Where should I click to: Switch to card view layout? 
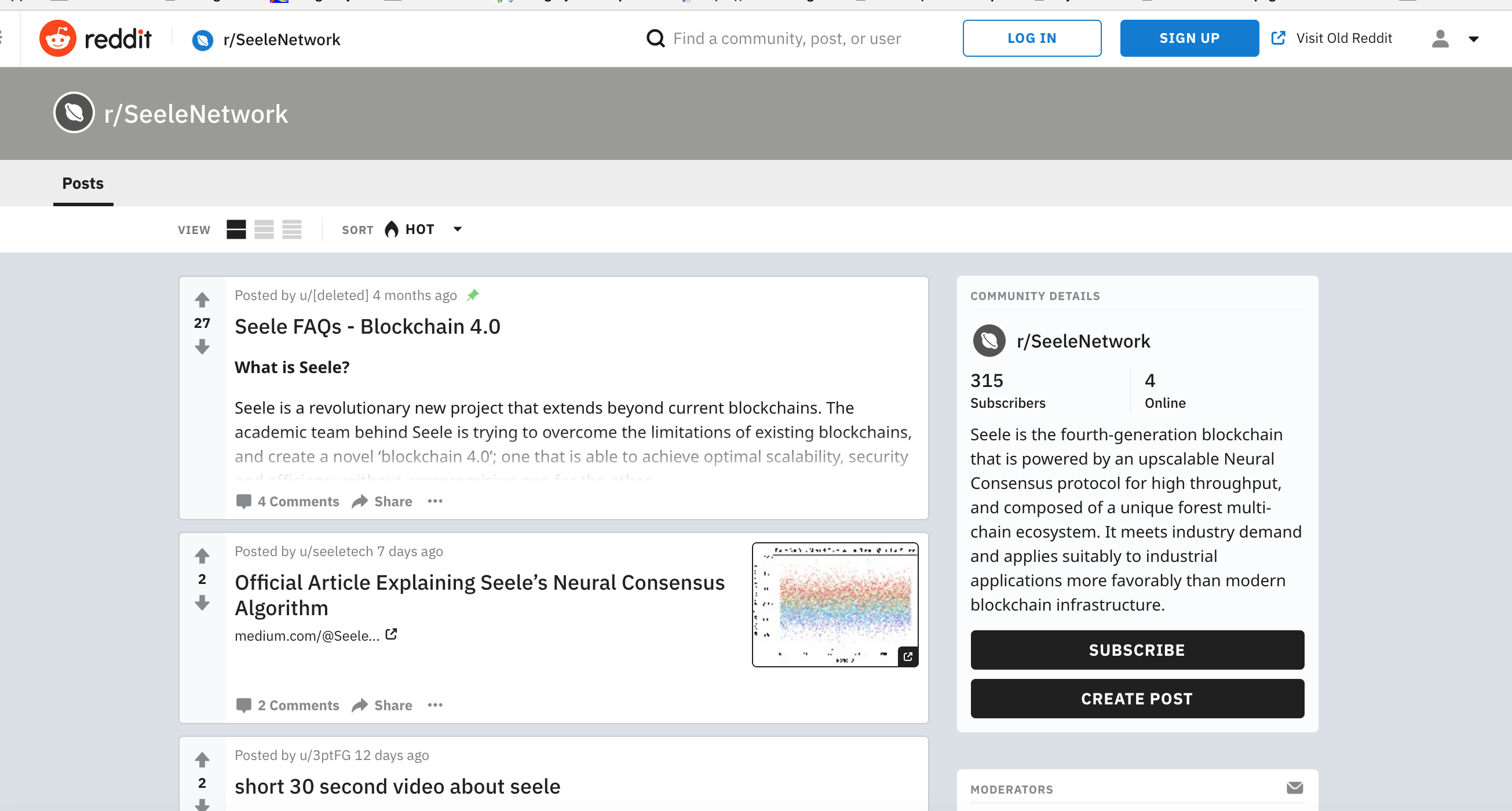tap(236, 229)
